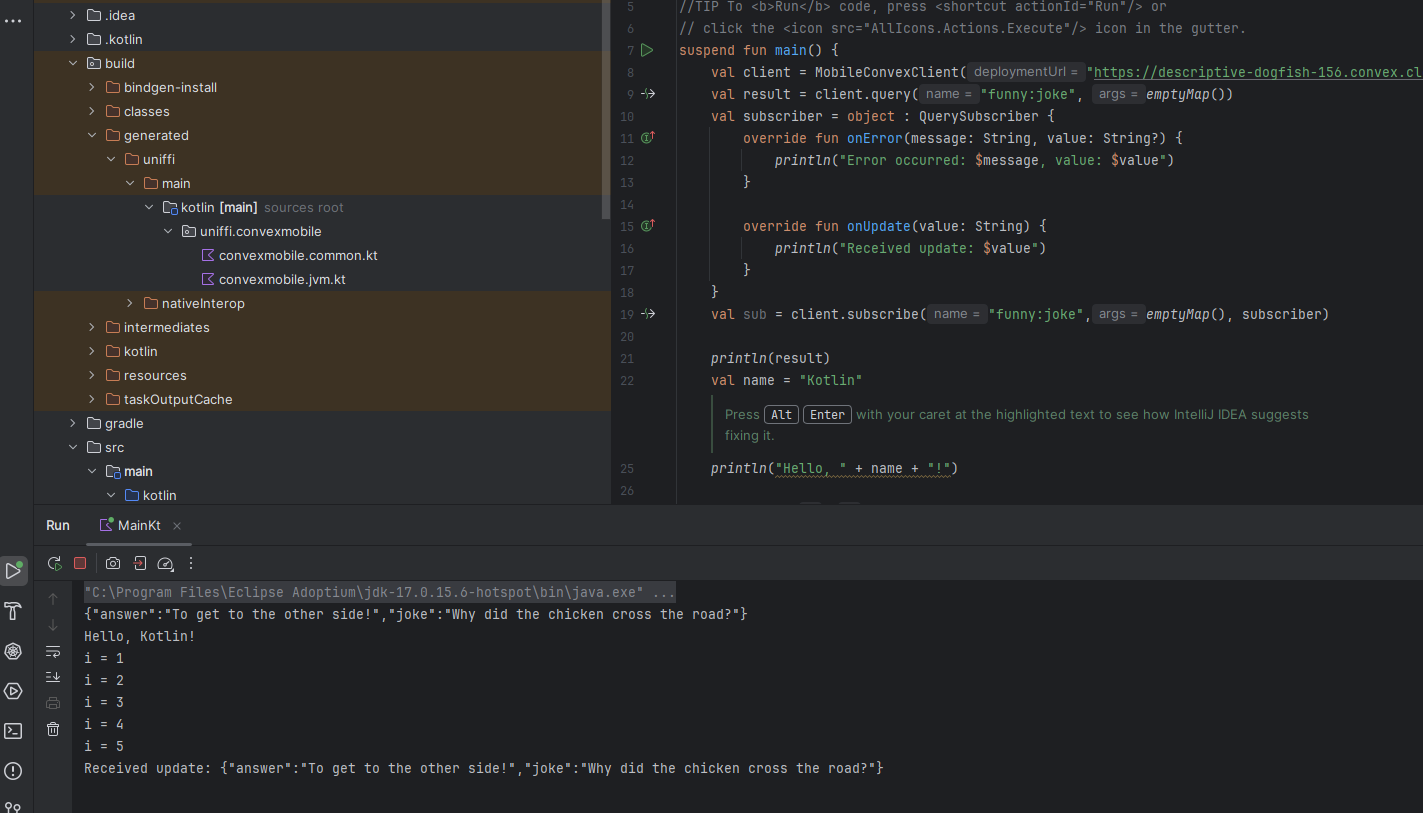Collapse the src folder
The height and width of the screenshot is (813, 1423).
(x=73, y=447)
